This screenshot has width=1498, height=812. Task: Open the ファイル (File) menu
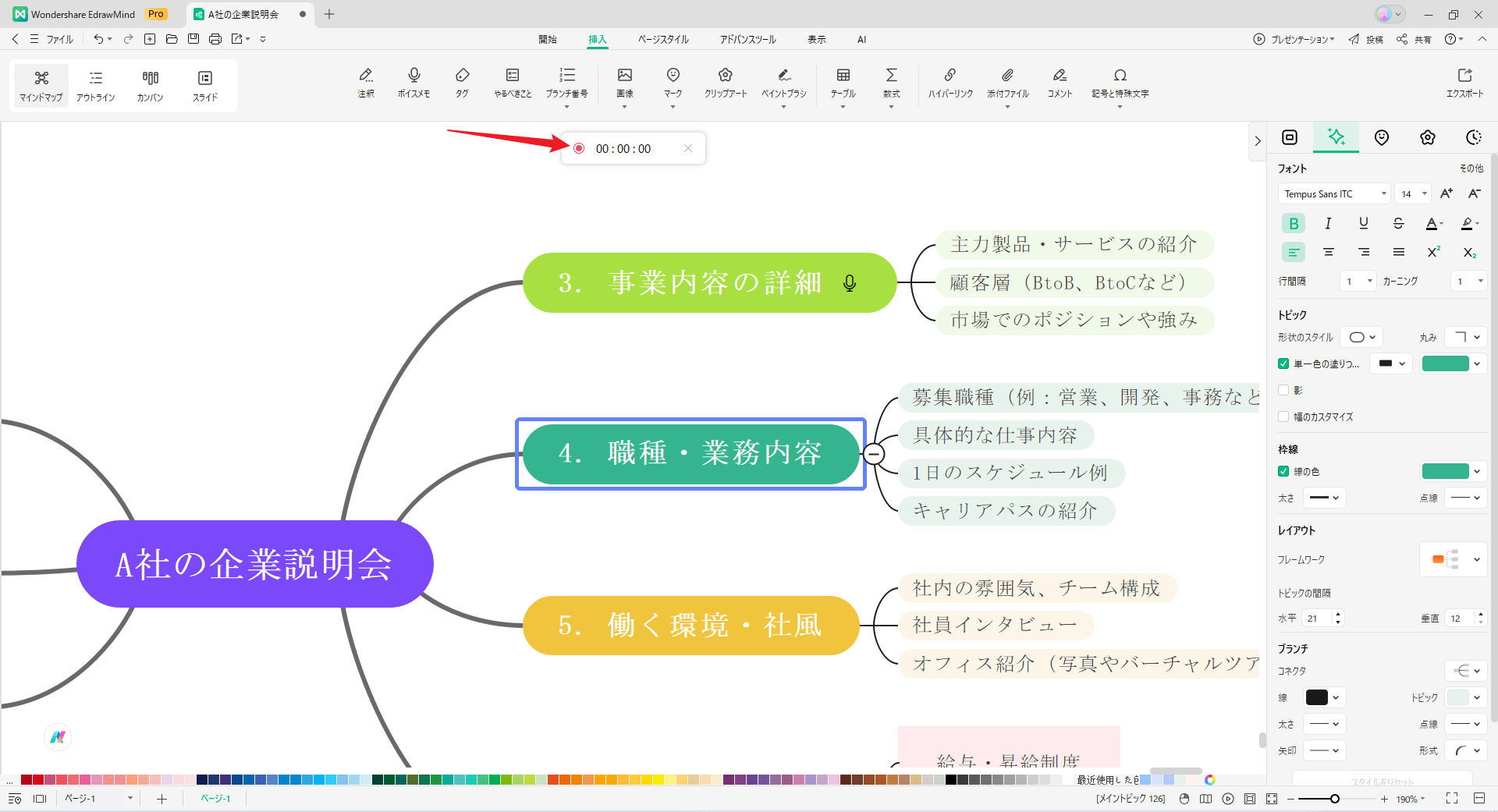pyautogui.click(x=60, y=39)
